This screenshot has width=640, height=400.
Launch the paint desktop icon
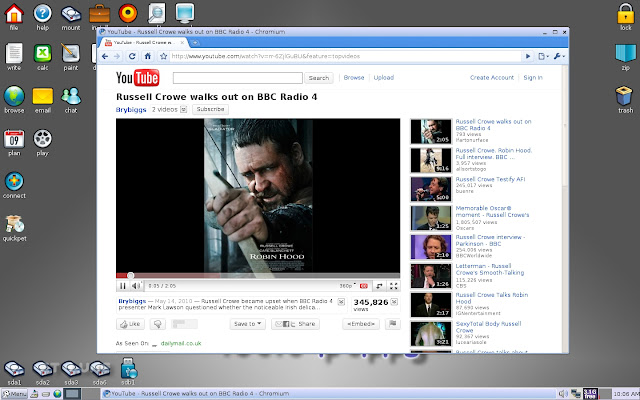pos(71,54)
